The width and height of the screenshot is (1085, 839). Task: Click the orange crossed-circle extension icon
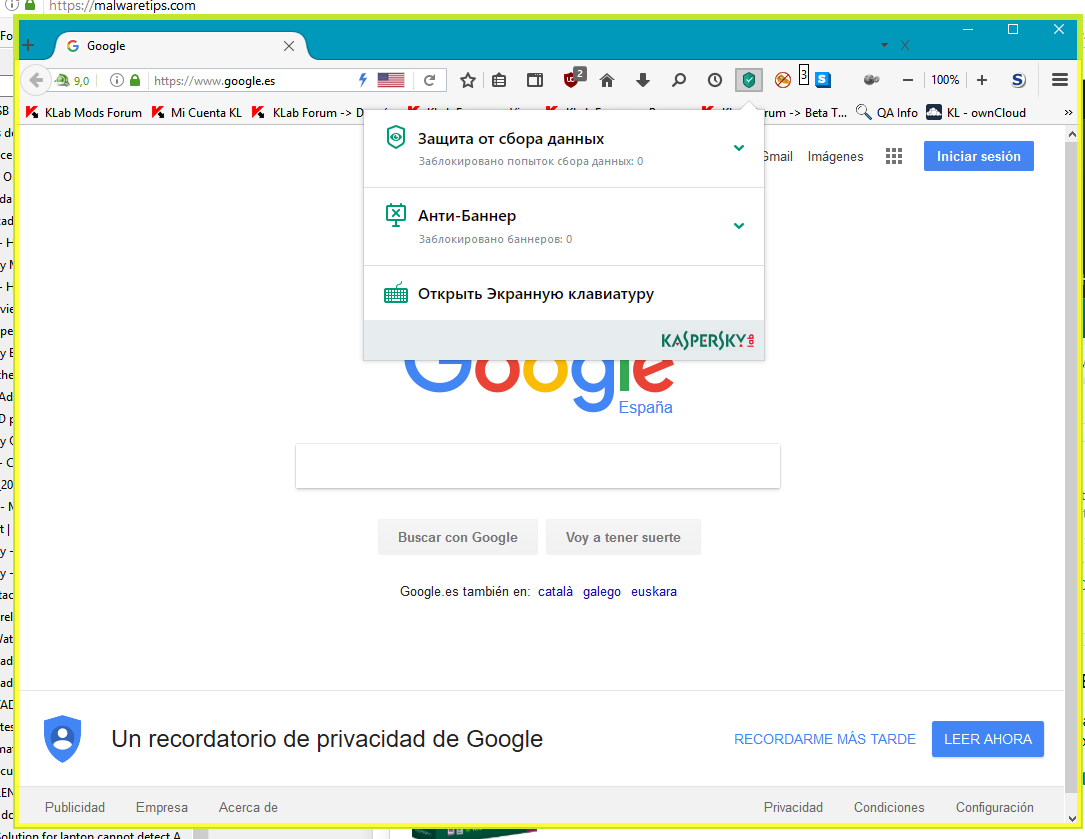783,80
